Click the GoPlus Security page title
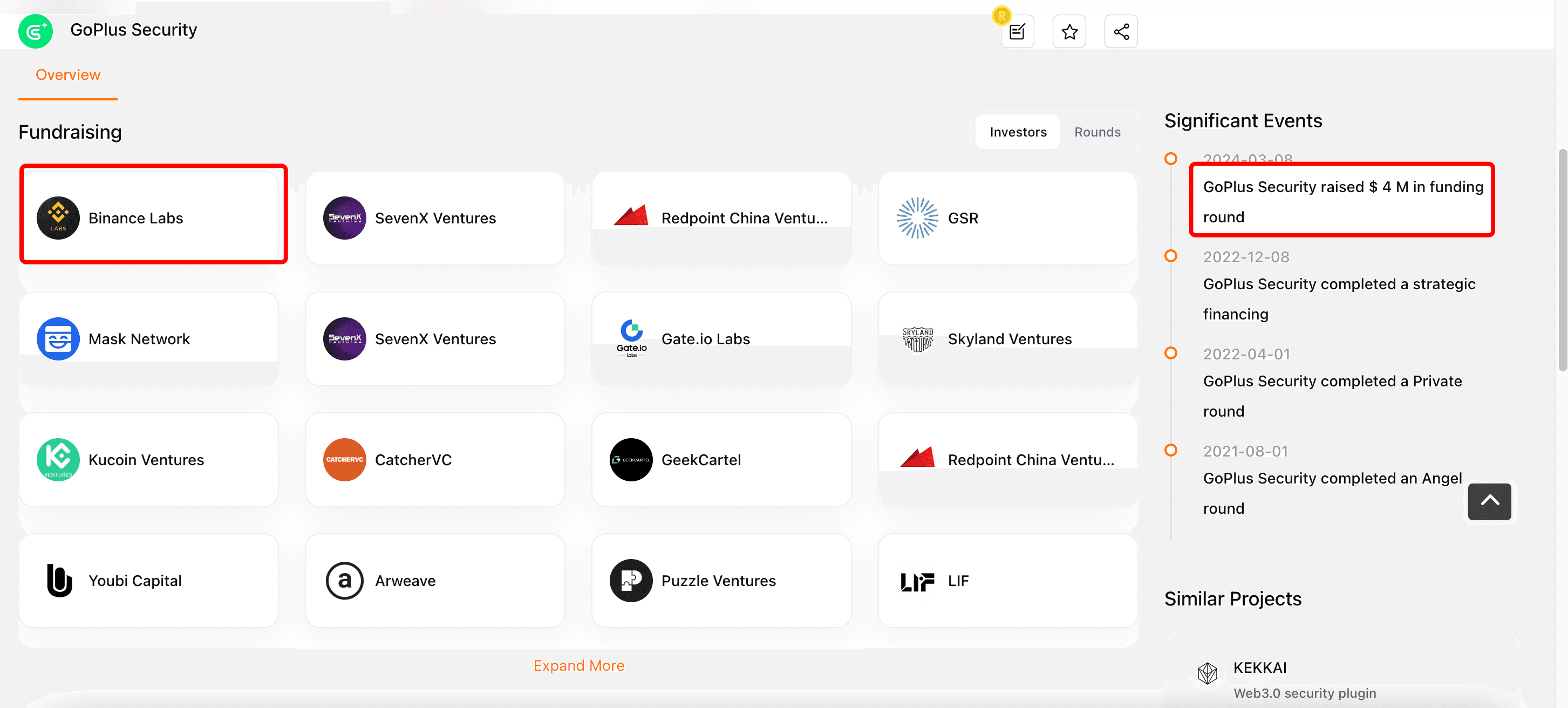Screen dimensions: 1568x708 pos(133,30)
